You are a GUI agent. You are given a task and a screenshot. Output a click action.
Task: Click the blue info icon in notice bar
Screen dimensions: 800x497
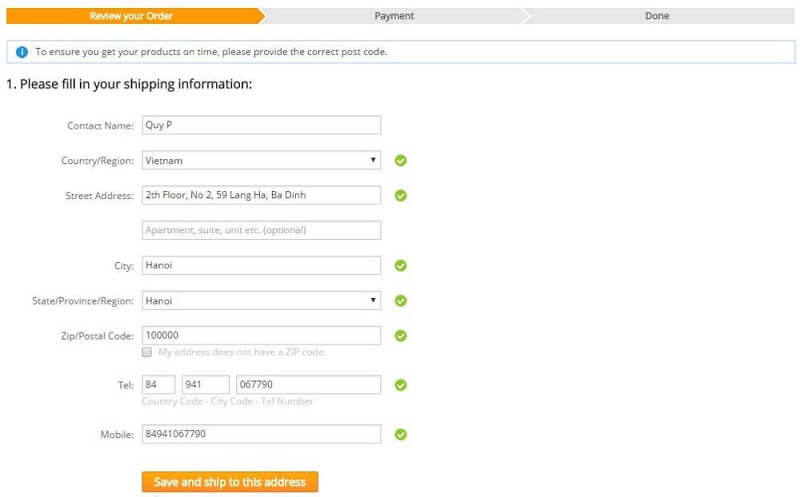coord(22,52)
